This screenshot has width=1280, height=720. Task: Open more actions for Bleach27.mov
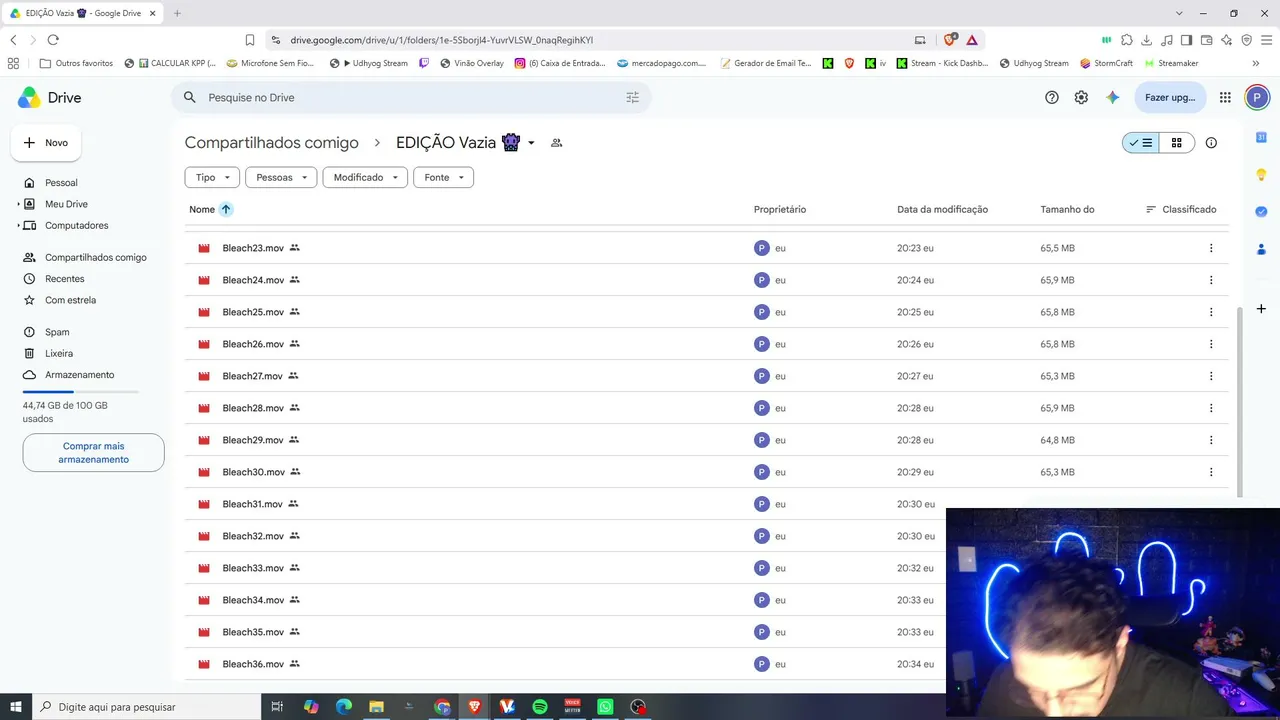coord(1211,376)
